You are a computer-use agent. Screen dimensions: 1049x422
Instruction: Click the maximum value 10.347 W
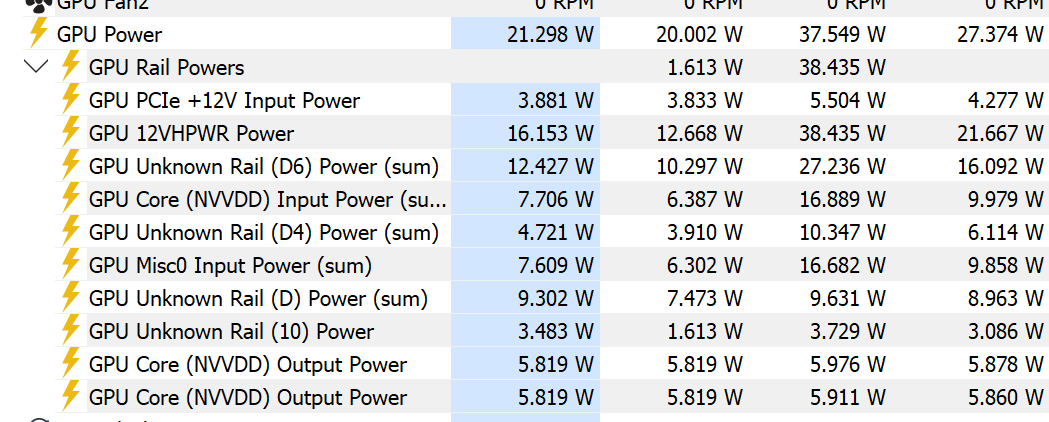click(x=842, y=233)
